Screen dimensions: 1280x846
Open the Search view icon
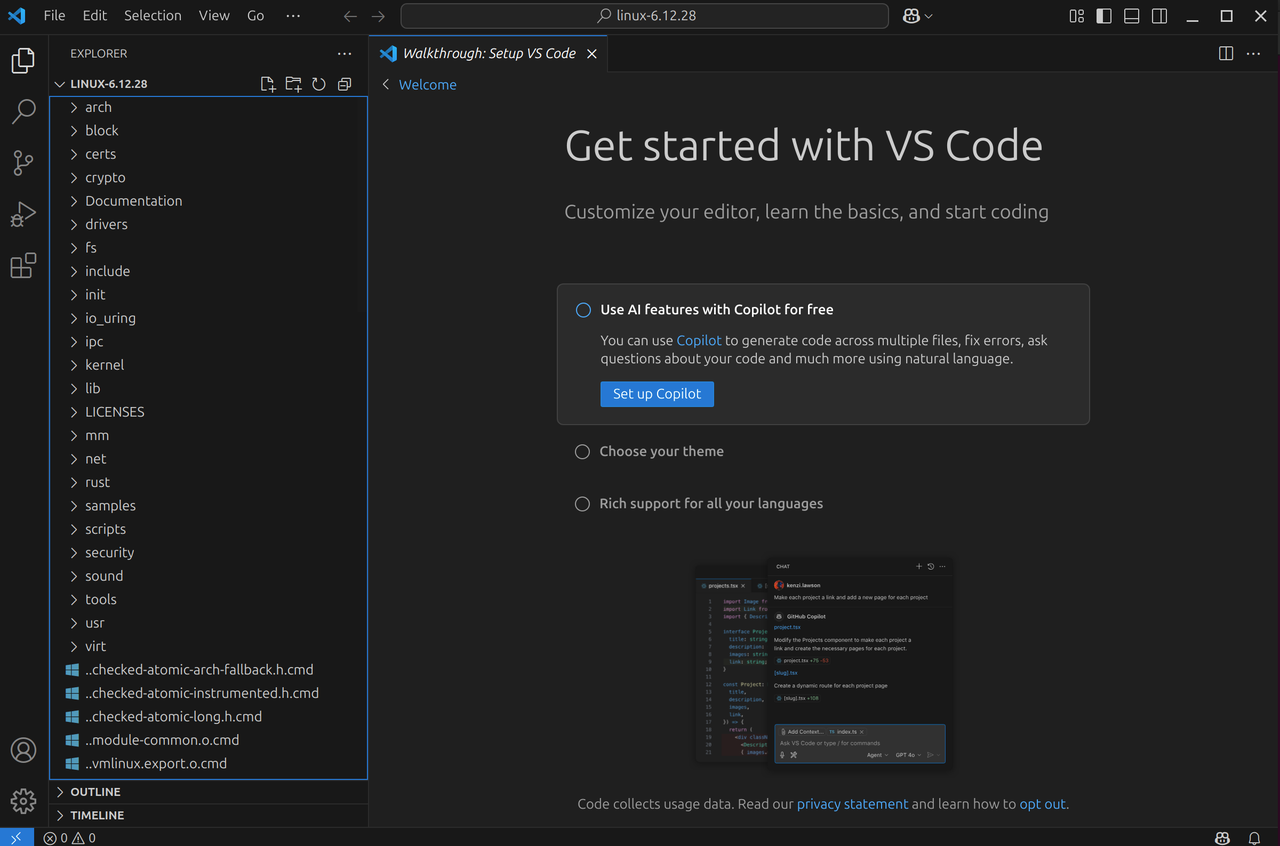pyautogui.click(x=23, y=111)
